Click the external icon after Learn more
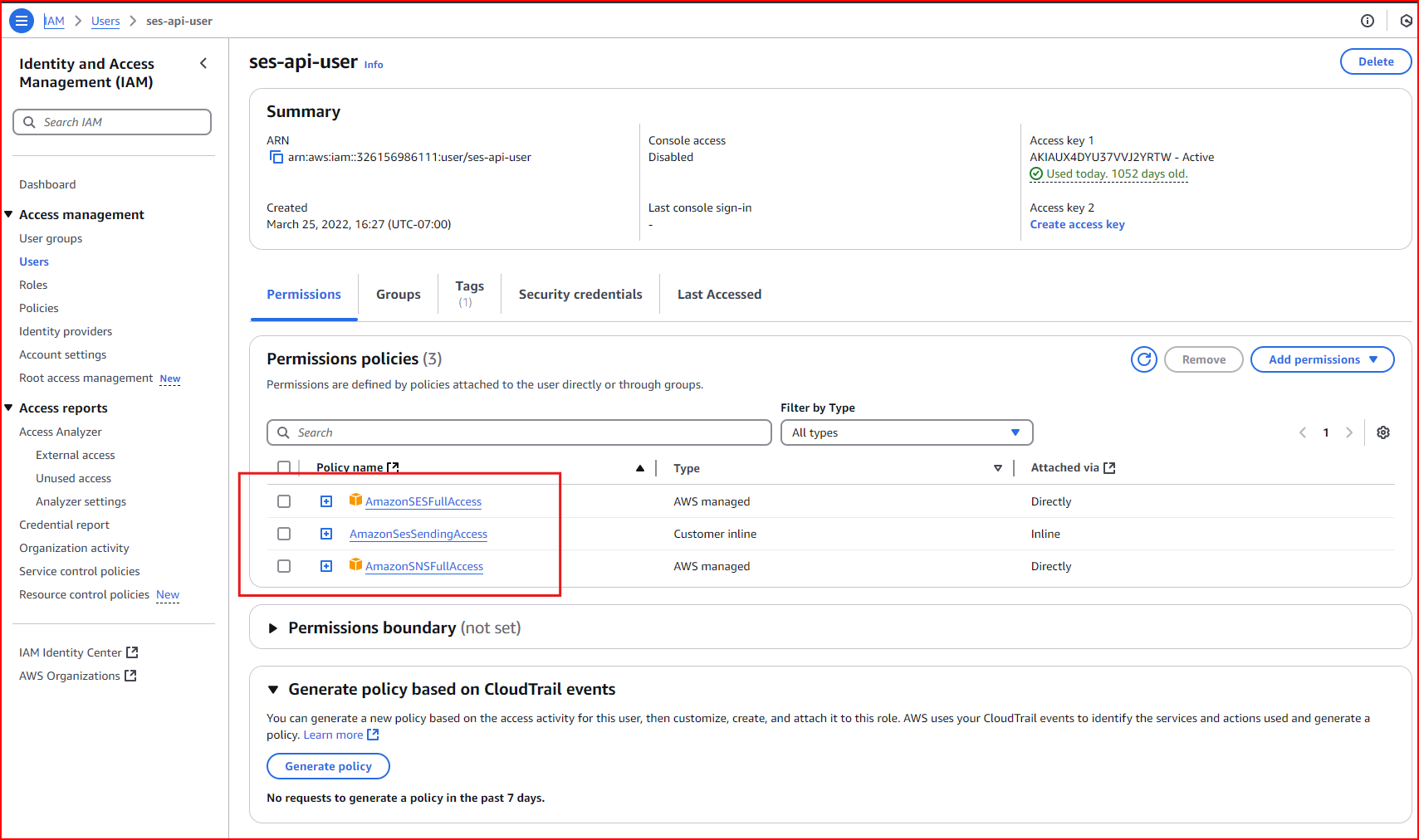The image size is (1419, 840). point(373,735)
